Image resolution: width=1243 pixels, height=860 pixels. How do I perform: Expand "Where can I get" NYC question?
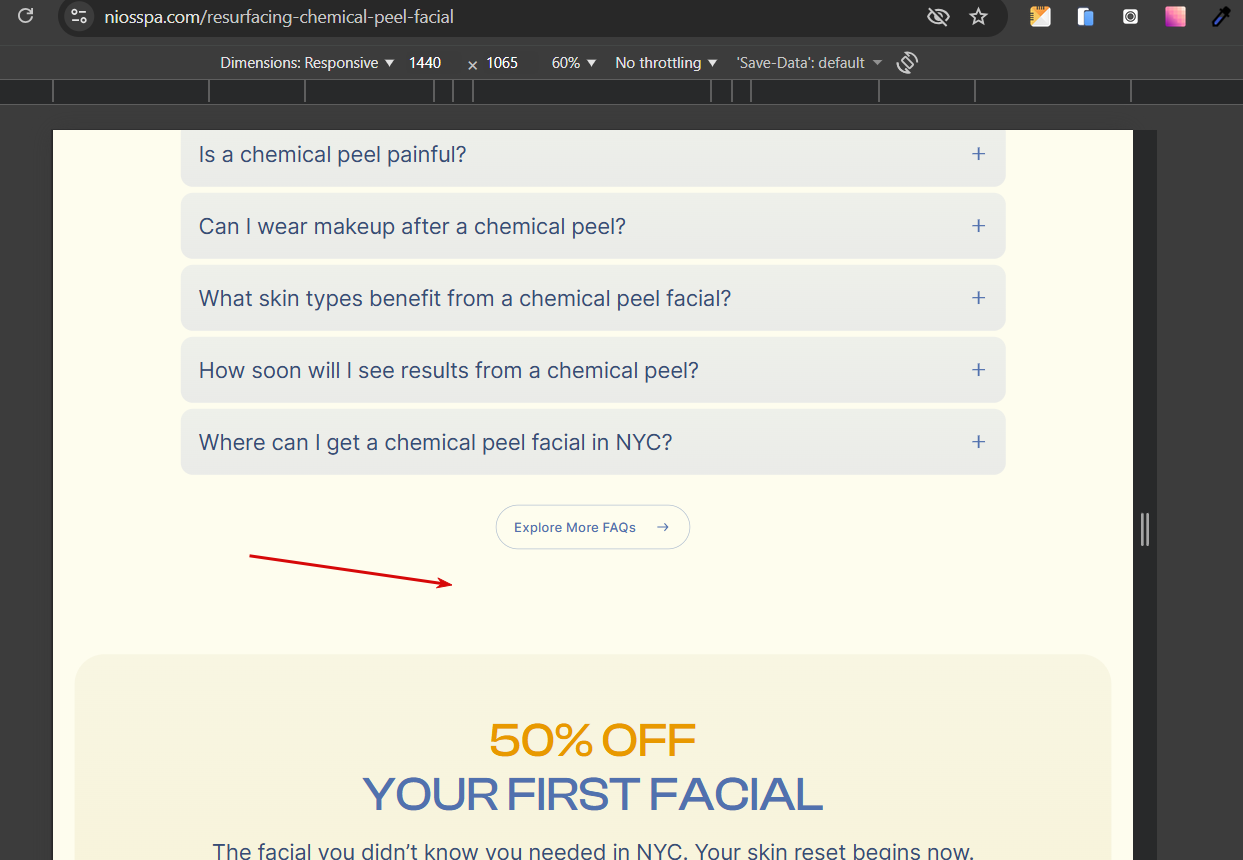(593, 442)
